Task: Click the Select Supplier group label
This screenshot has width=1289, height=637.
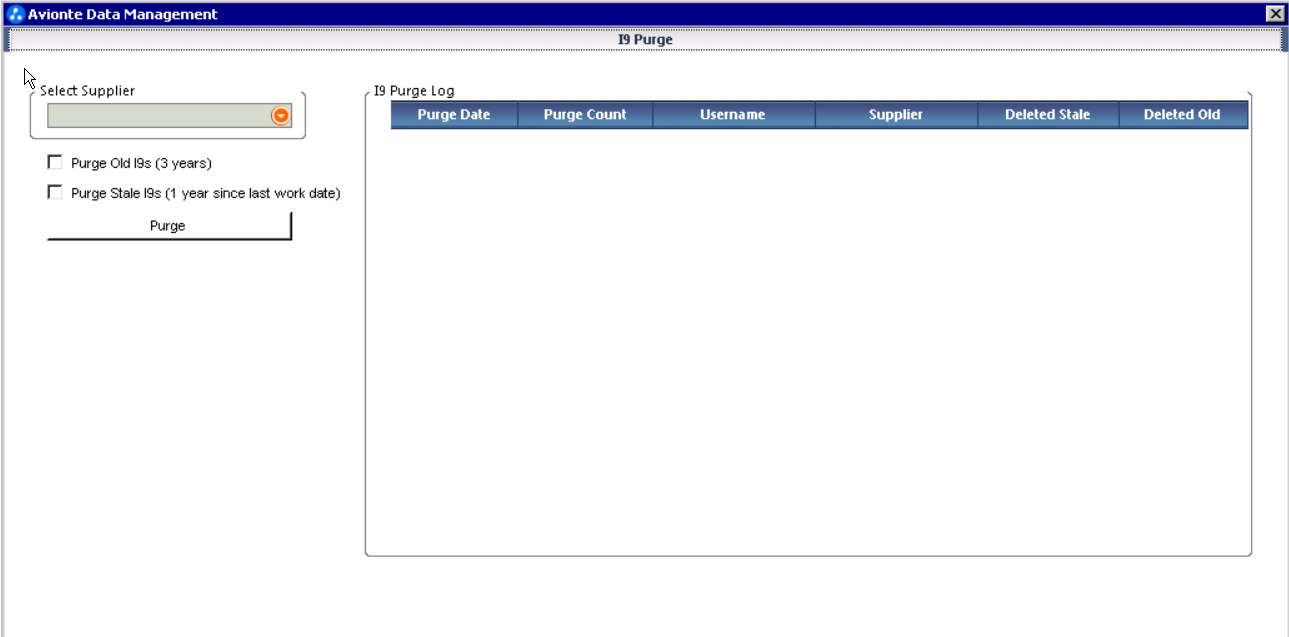Action: tap(87, 91)
